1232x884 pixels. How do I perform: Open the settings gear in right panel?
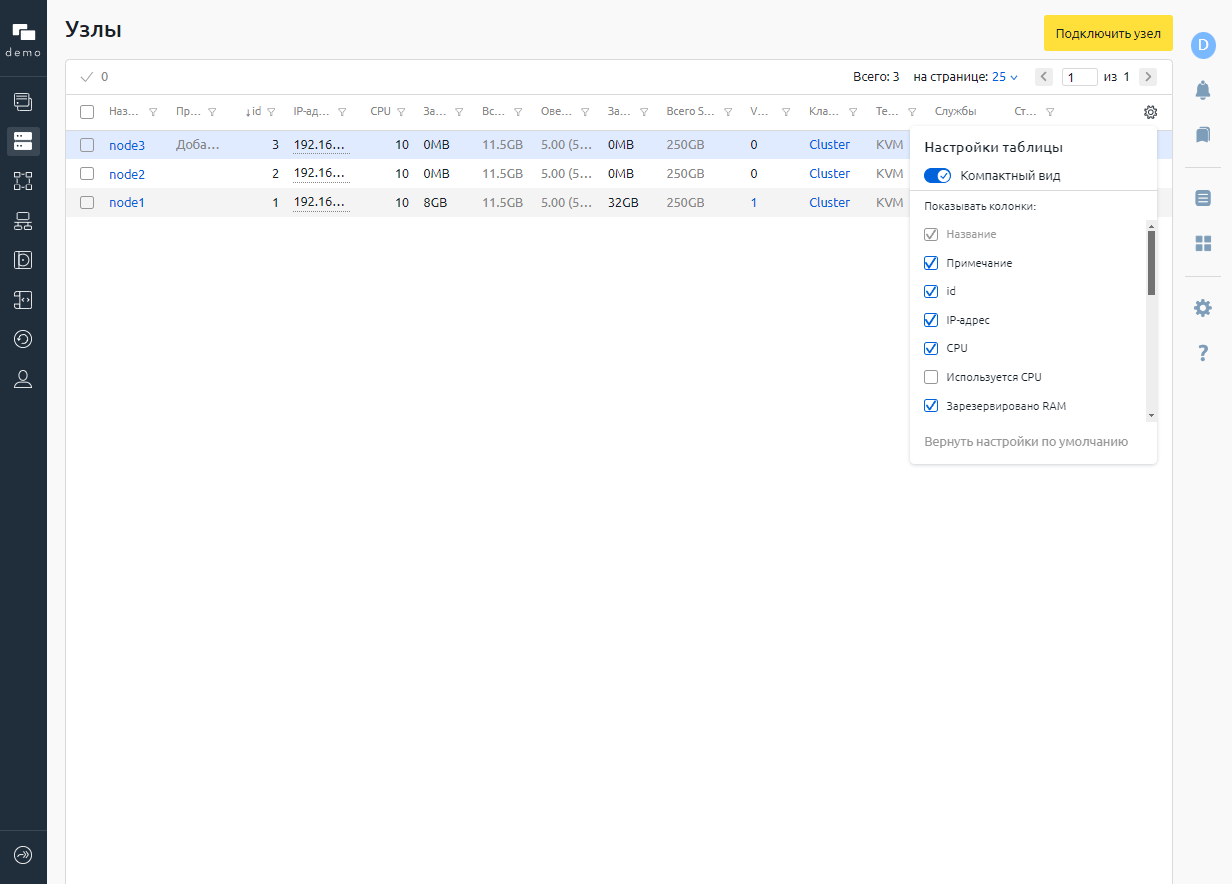pos(1203,308)
